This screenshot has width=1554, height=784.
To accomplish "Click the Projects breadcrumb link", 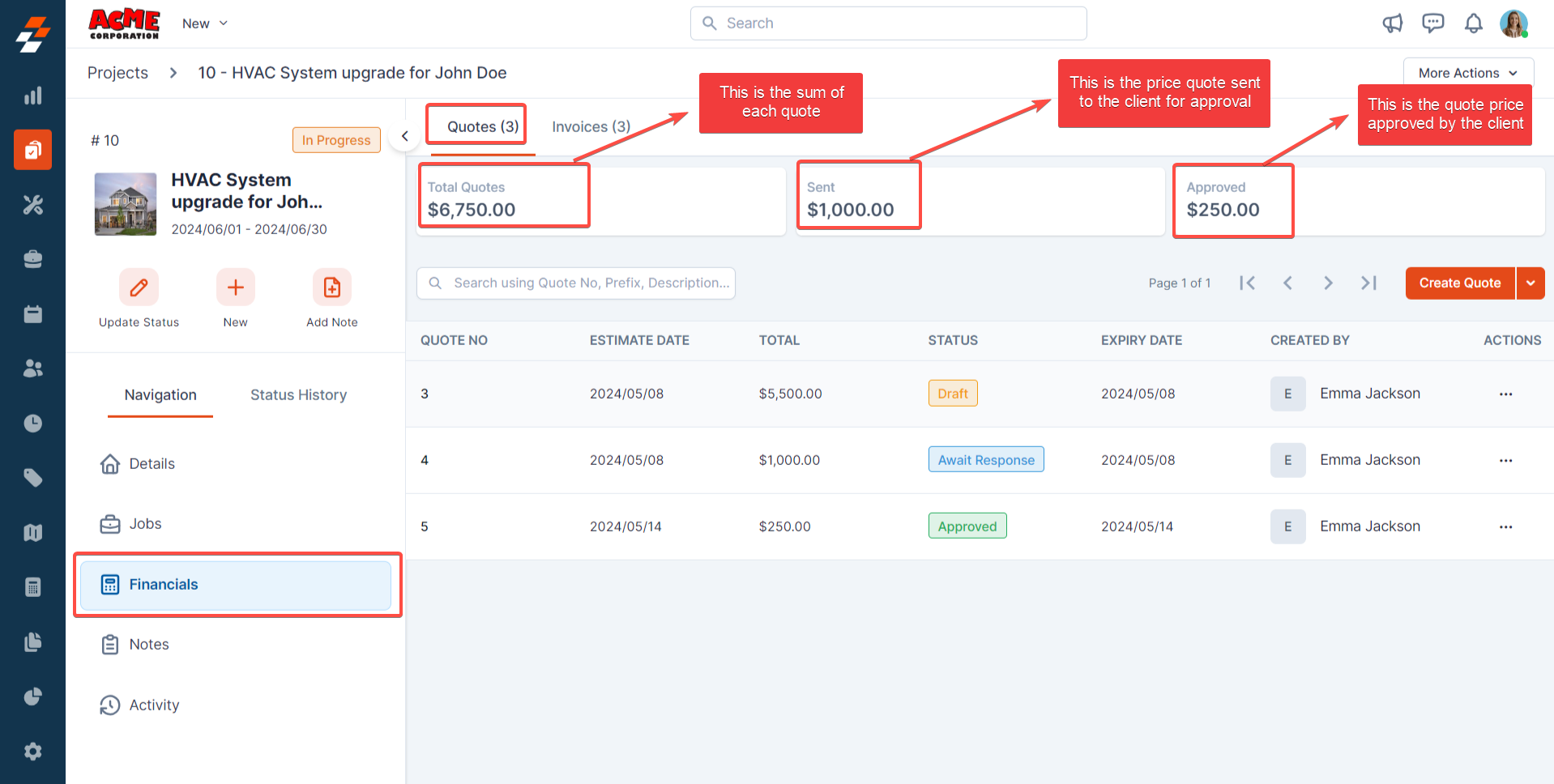I will point(117,73).
